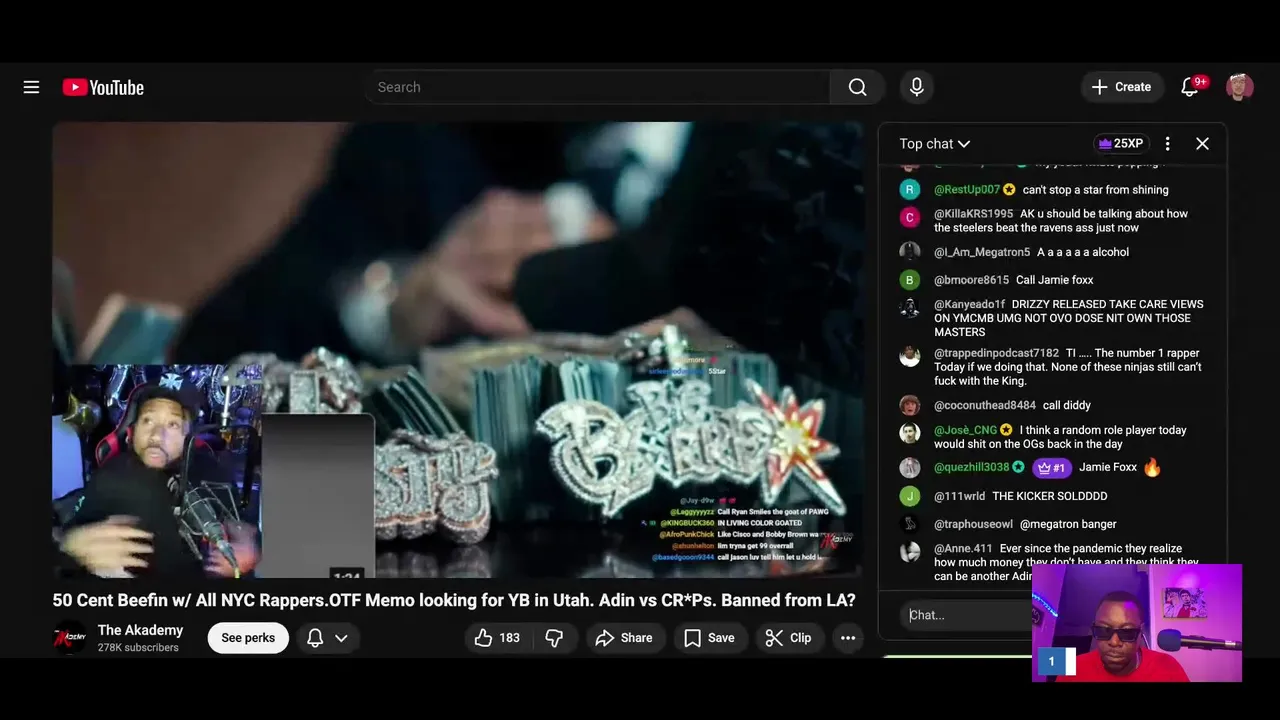Expand notification preference chevron
The width and height of the screenshot is (1280, 720).
(x=341, y=638)
